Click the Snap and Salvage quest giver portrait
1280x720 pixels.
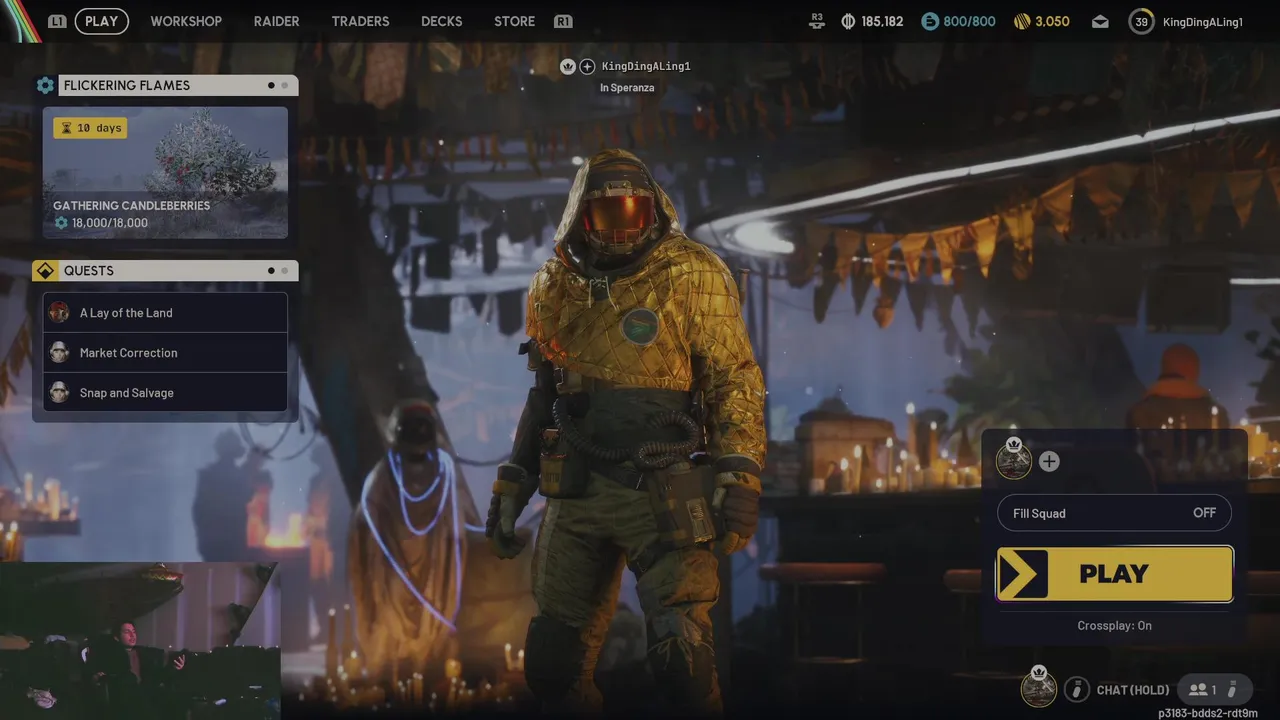[x=59, y=393]
